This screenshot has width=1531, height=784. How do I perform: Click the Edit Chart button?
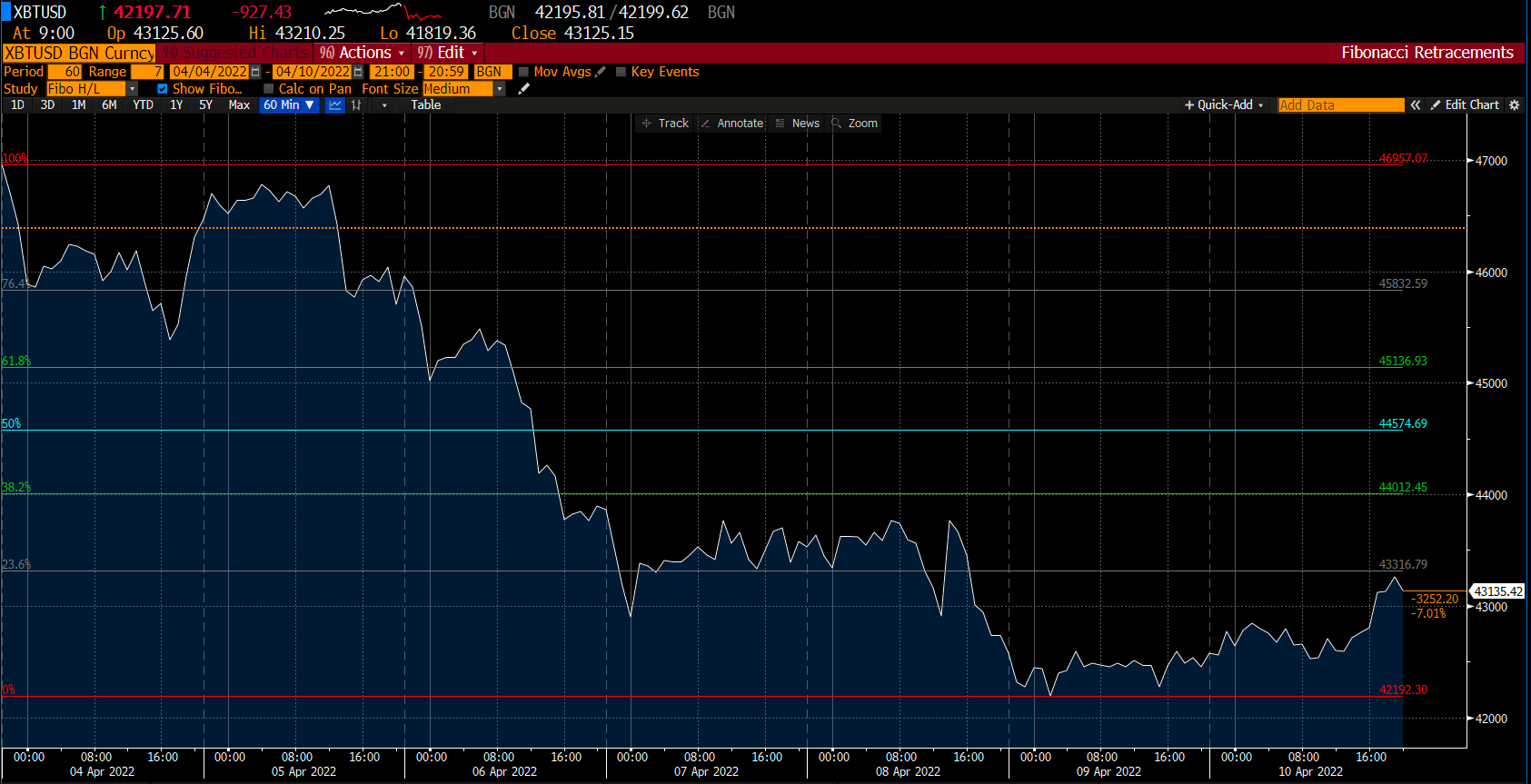pyautogui.click(x=1465, y=105)
